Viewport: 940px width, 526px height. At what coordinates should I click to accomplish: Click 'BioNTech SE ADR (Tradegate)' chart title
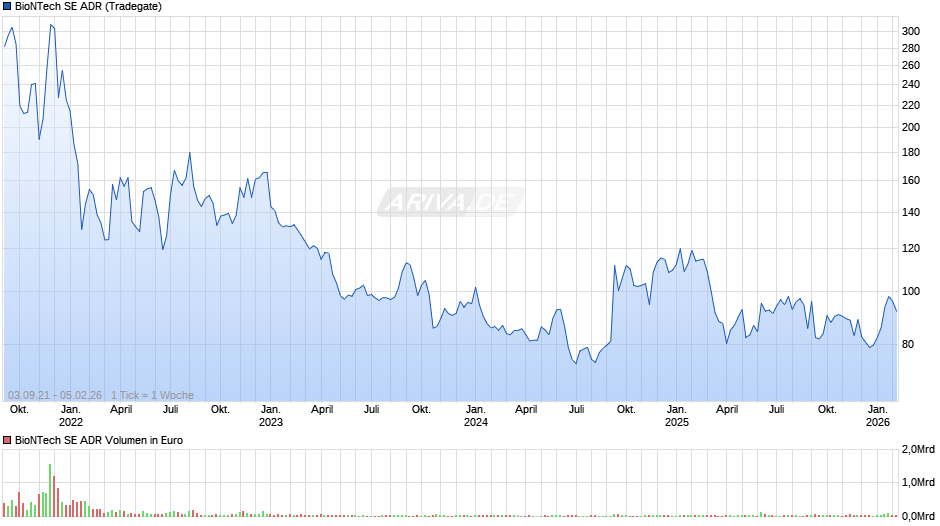pyautogui.click(x=88, y=7)
